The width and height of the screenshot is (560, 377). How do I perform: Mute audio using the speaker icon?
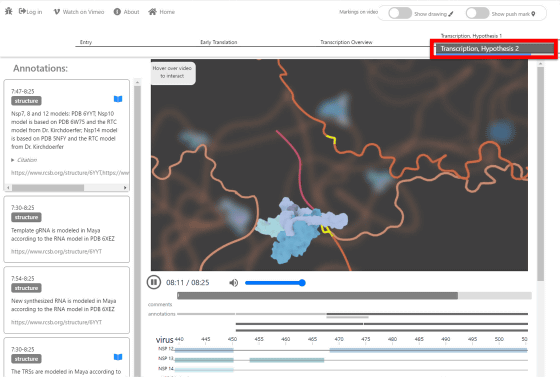coord(233,283)
